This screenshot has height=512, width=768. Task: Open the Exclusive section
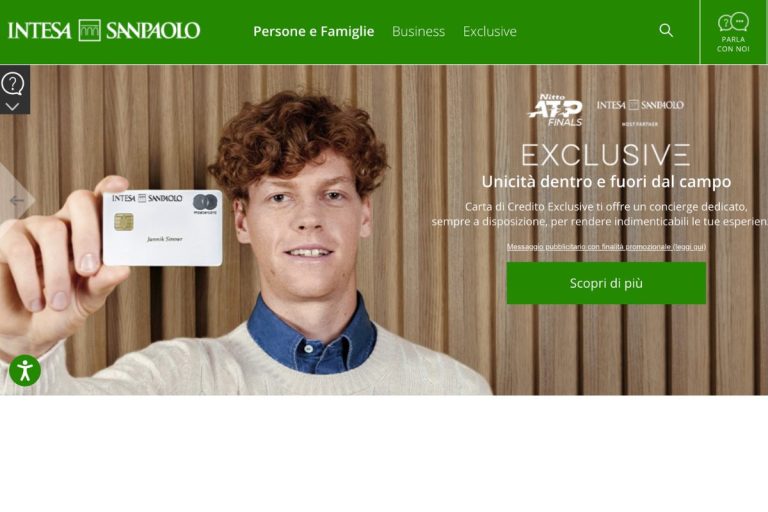(490, 31)
